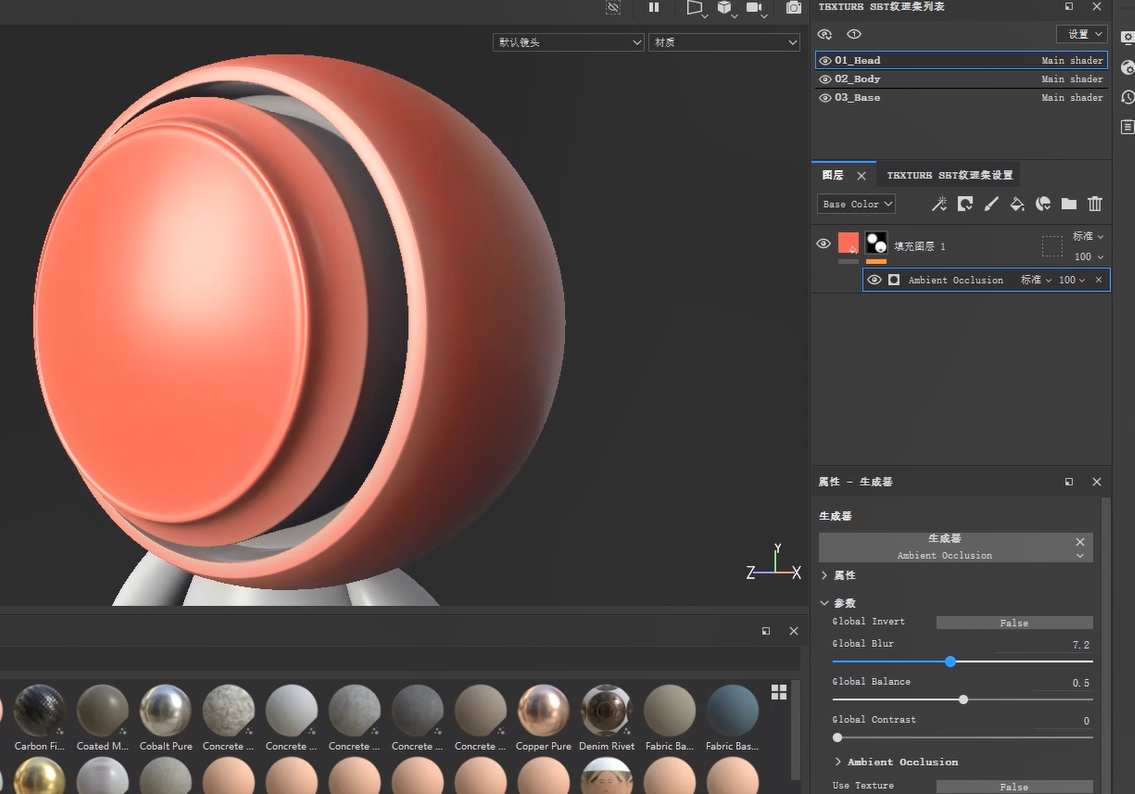Click the Global Contrast slider handle
This screenshot has width=1135, height=794.
(x=837, y=738)
